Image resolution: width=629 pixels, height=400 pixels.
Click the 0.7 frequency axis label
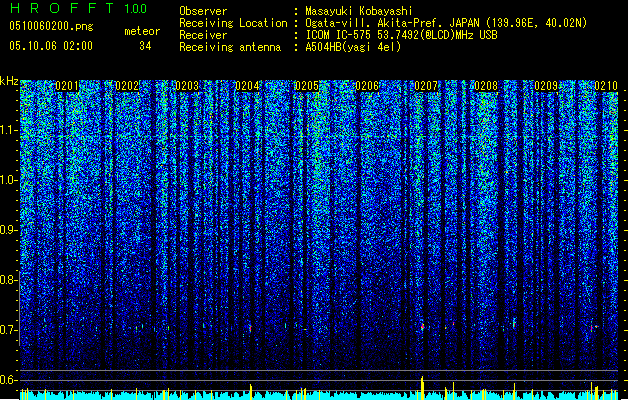click(x=8, y=330)
